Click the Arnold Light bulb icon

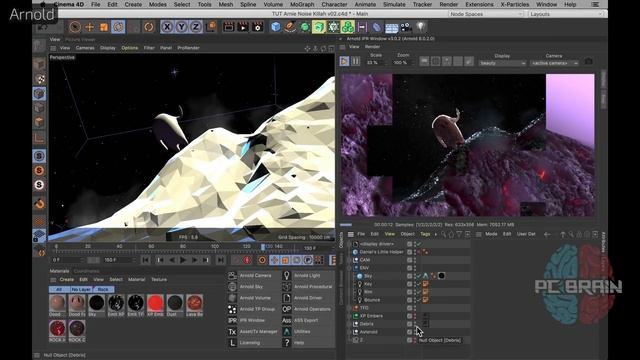click(x=287, y=276)
